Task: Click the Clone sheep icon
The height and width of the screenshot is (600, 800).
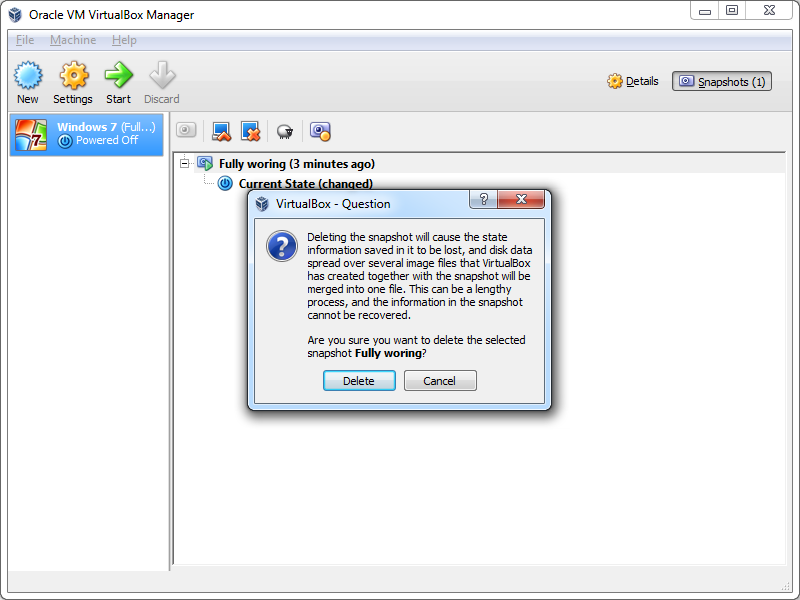Action: [285, 132]
